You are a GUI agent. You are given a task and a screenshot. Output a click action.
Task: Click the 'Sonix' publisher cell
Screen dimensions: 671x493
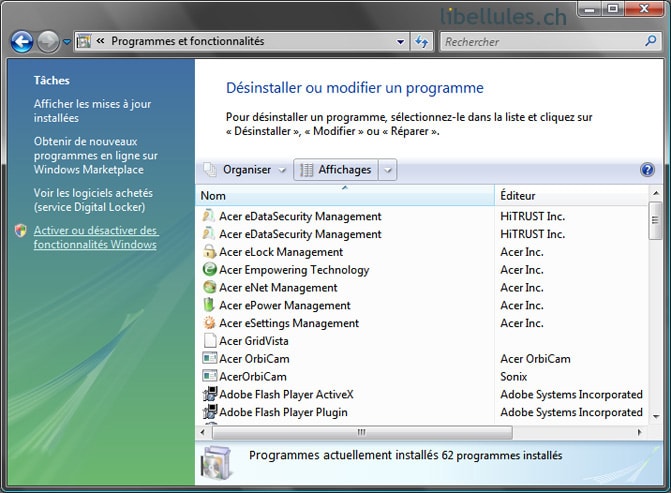coord(514,377)
